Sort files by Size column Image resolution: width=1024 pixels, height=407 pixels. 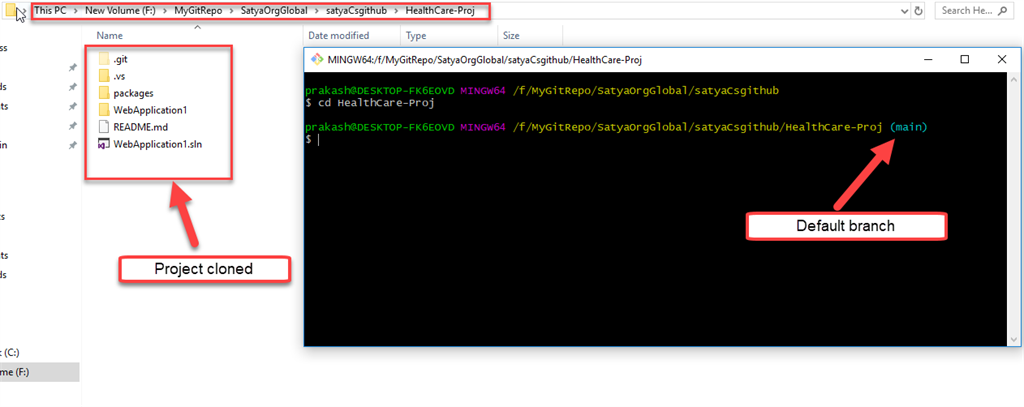[510, 36]
